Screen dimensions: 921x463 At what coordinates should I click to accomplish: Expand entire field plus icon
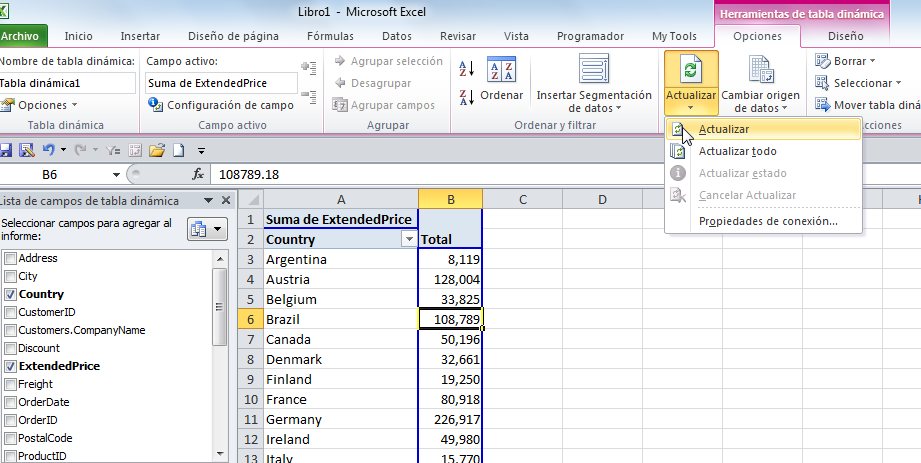pyautogui.click(x=309, y=67)
